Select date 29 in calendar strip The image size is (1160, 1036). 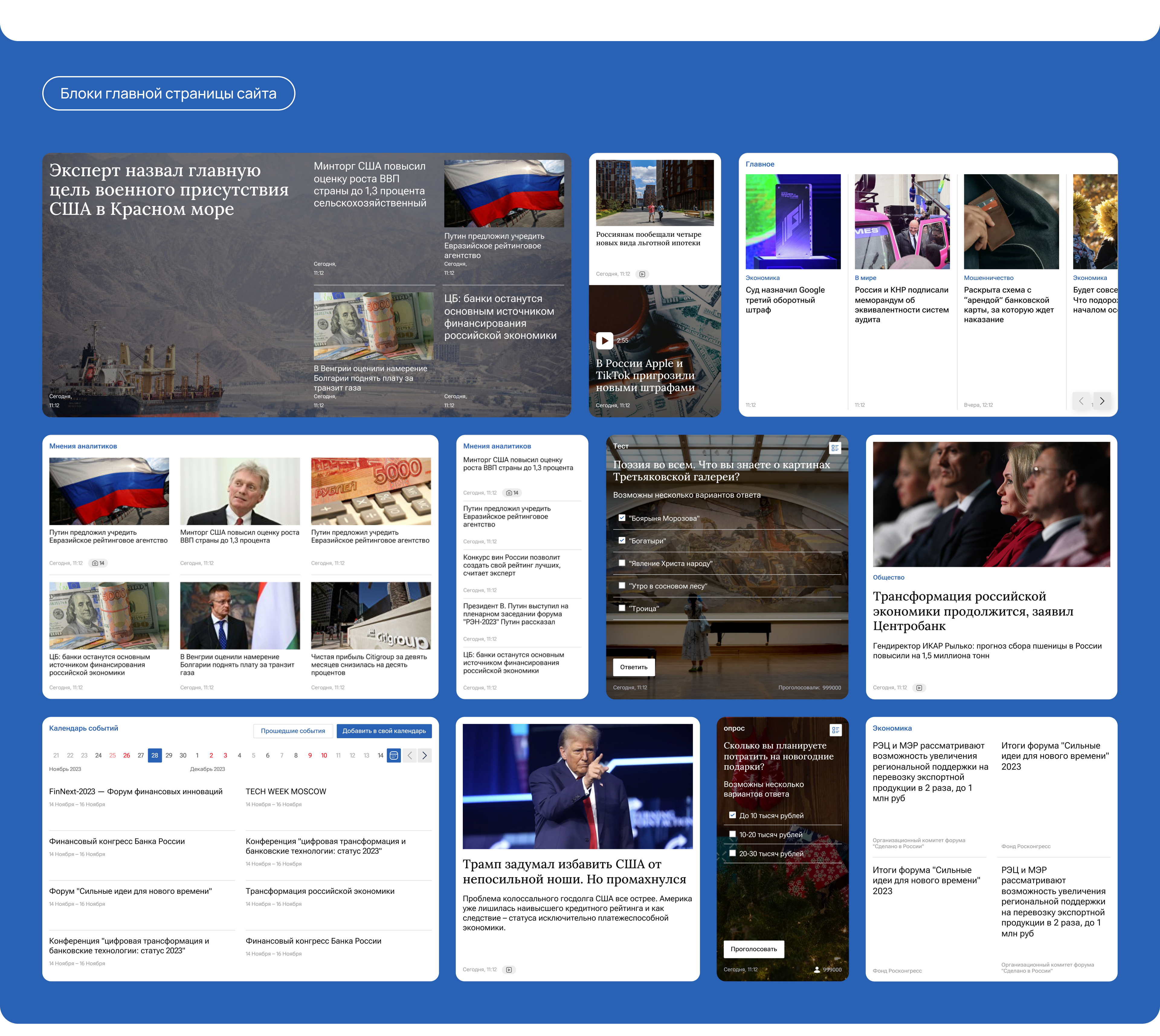(169, 755)
